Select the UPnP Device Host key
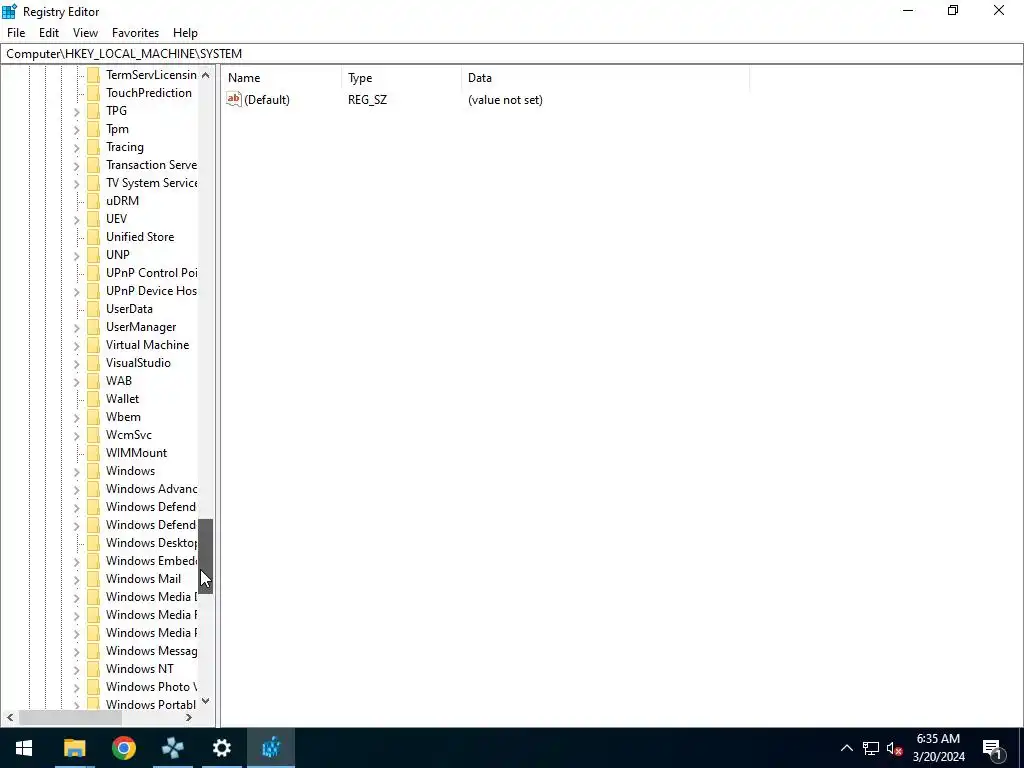Screen dimensions: 1024x768 click(151, 291)
